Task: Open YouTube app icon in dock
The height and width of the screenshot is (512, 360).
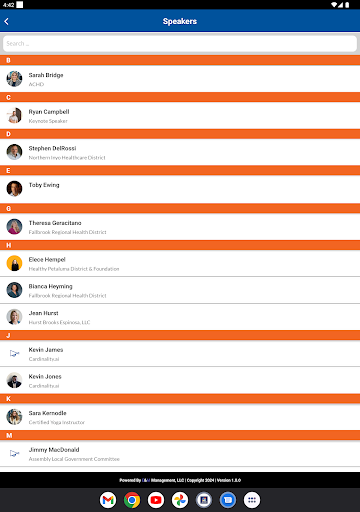Action: point(156,500)
